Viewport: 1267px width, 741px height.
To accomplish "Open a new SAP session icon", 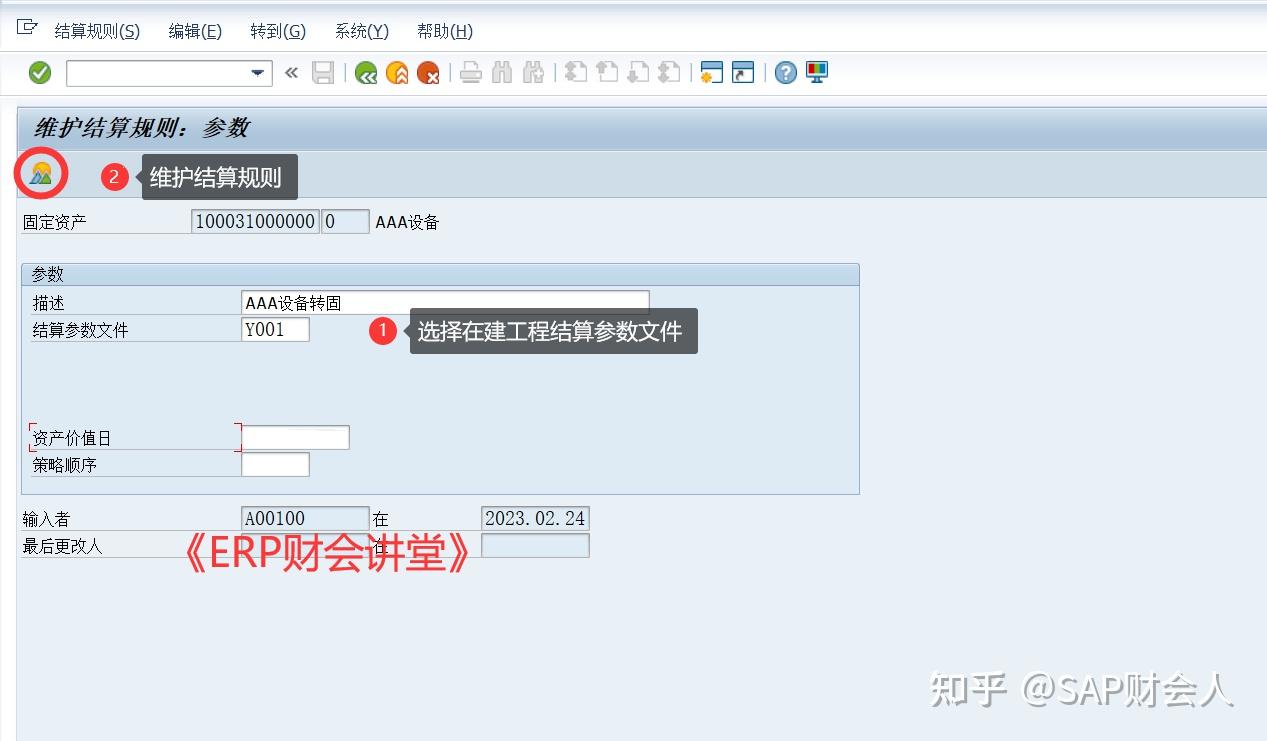I will [712, 72].
